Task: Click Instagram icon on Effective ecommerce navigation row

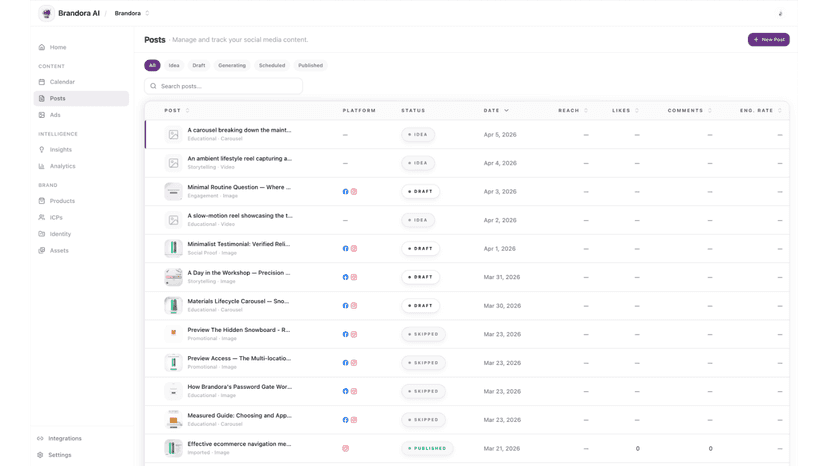Action: coord(345,448)
